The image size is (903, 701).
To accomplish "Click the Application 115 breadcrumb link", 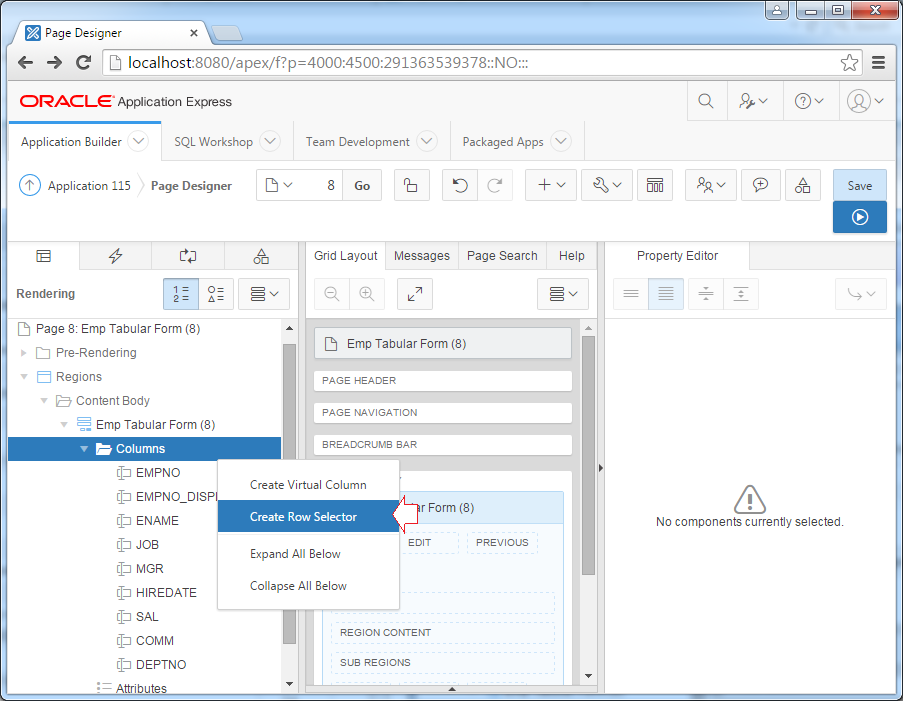I will pos(89,185).
